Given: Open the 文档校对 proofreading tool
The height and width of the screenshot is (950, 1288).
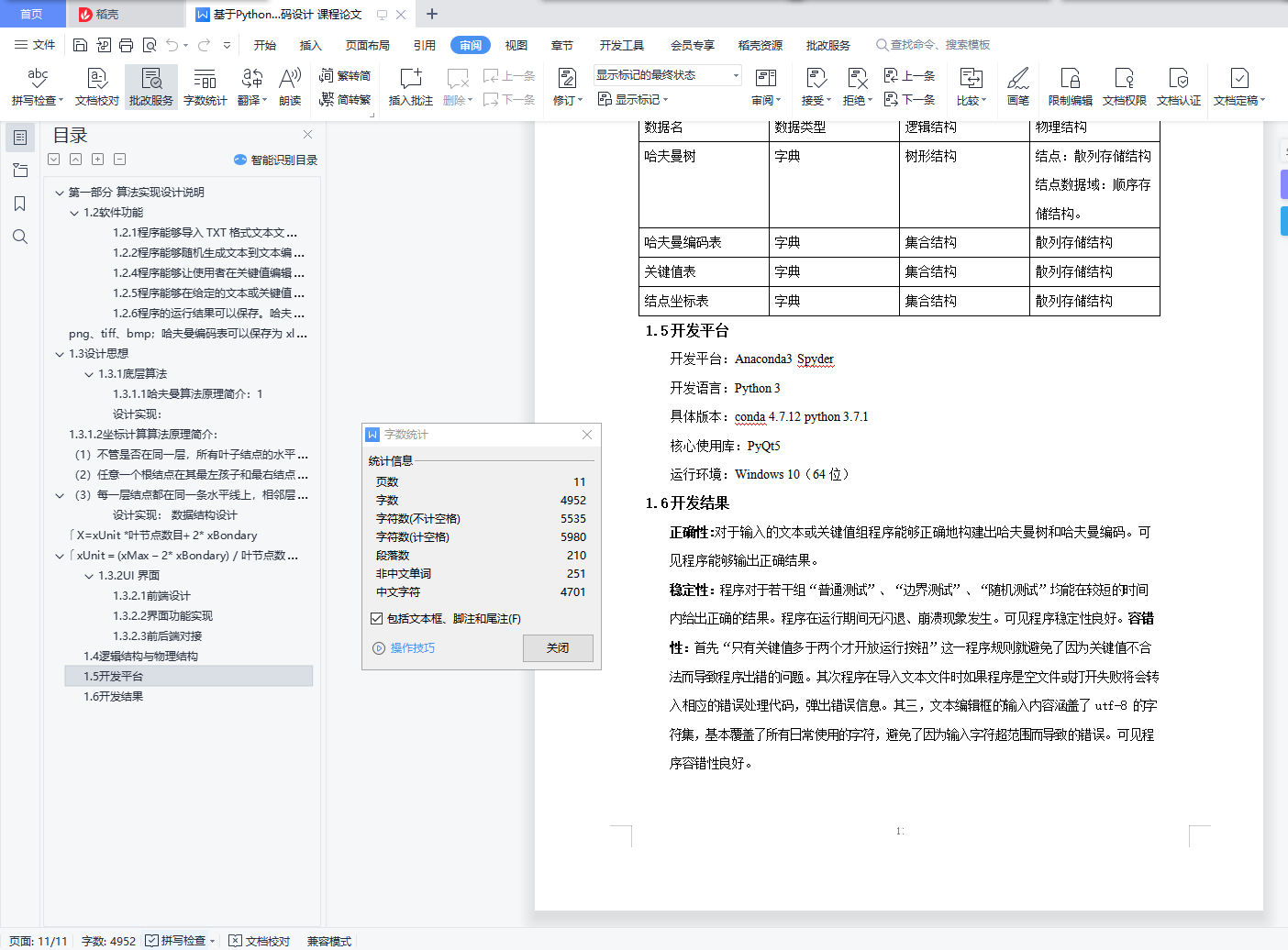Looking at the screenshot, I should point(97,87).
